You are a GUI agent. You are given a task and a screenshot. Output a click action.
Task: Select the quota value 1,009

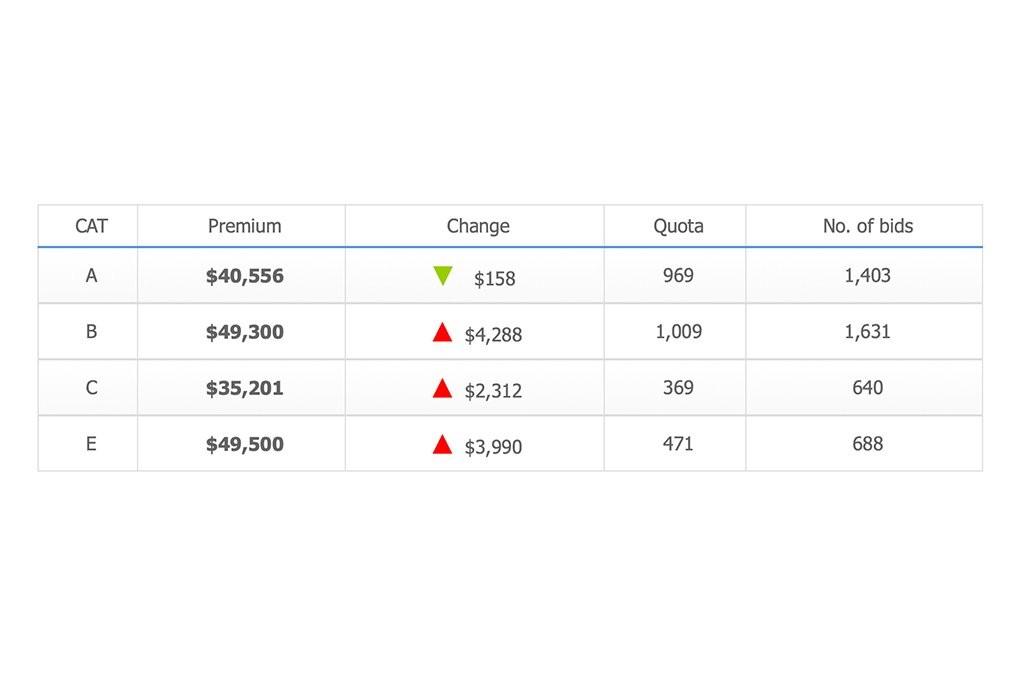[x=679, y=332]
